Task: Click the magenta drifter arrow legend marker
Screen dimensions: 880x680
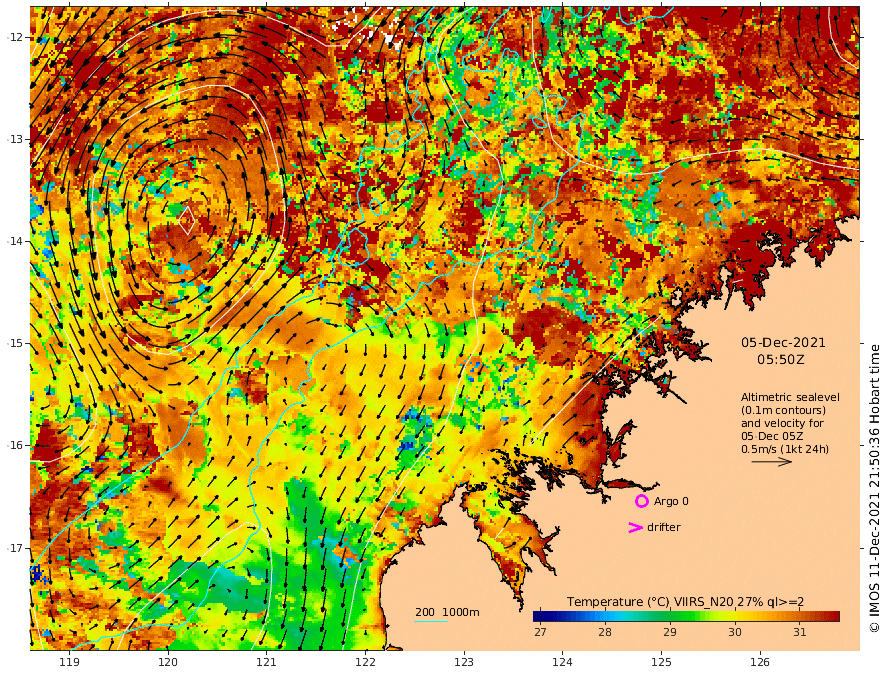Action: pos(635,527)
